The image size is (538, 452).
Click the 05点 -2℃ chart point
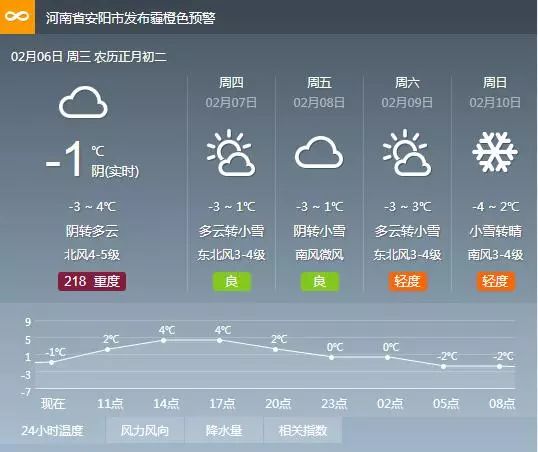443,366
